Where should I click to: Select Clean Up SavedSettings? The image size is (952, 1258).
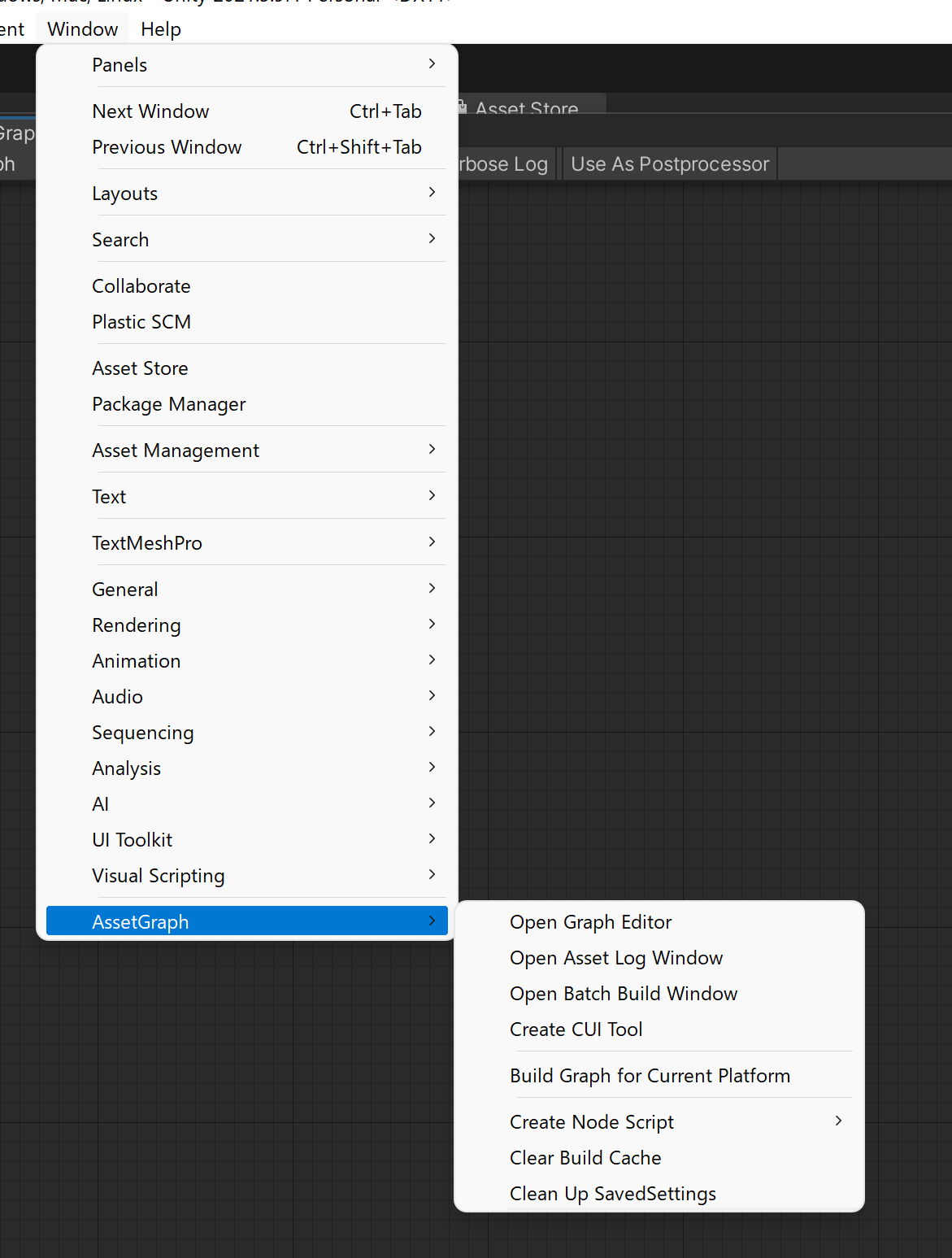659,1194
